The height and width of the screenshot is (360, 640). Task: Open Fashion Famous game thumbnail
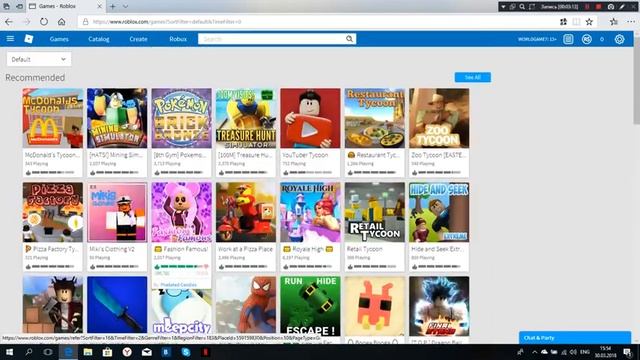click(182, 212)
